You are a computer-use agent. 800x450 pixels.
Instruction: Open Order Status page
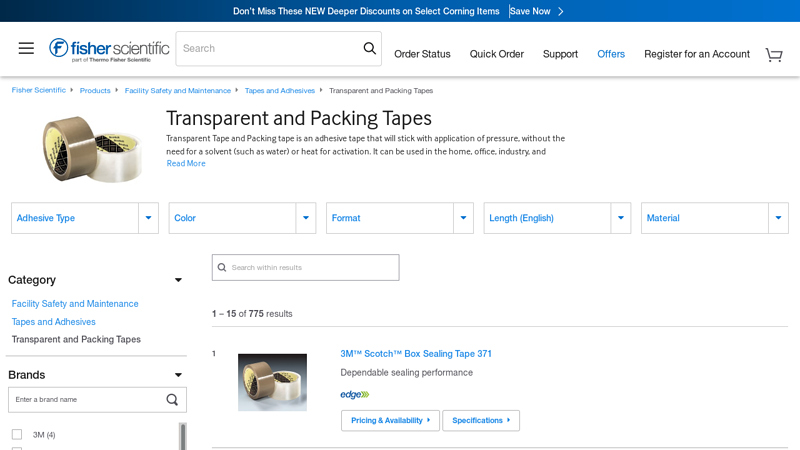tap(422, 54)
